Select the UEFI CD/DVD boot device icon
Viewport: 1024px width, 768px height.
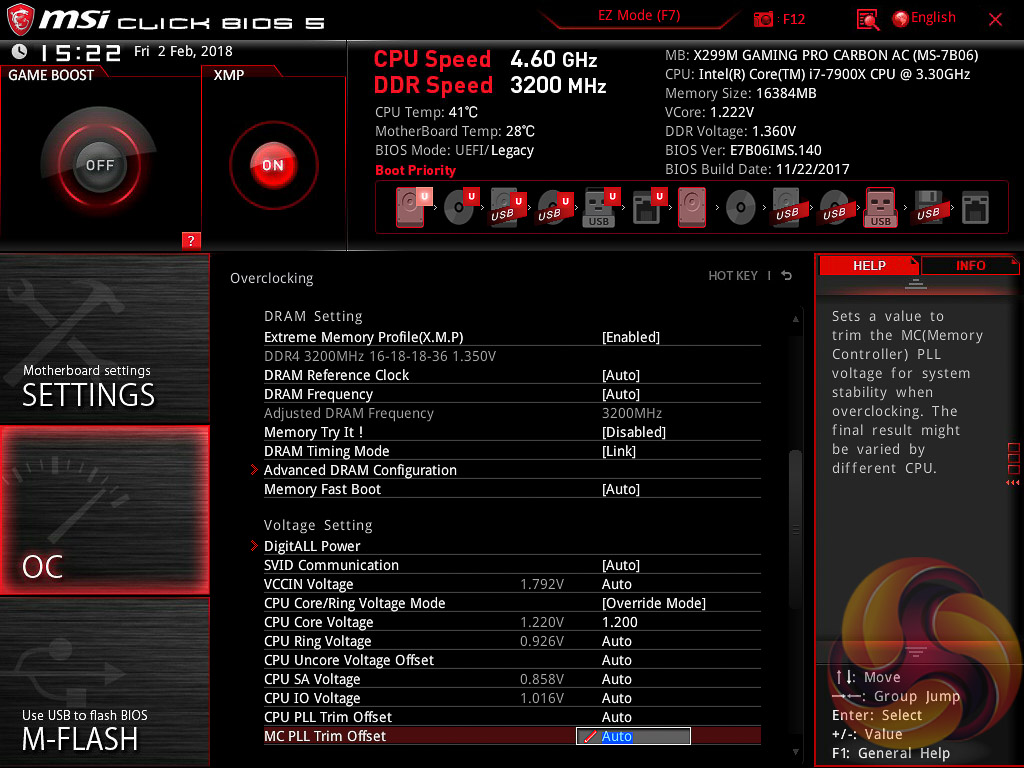(x=460, y=207)
